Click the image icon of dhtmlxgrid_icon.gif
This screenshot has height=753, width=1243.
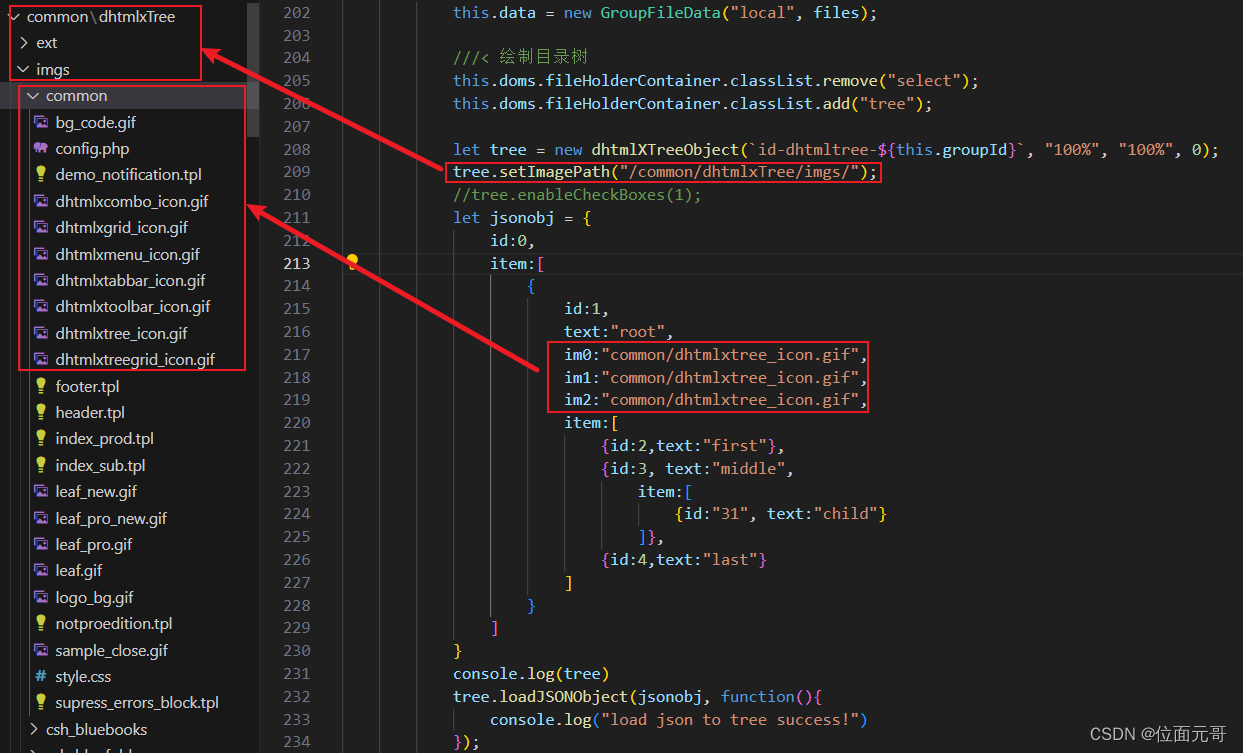pos(41,227)
